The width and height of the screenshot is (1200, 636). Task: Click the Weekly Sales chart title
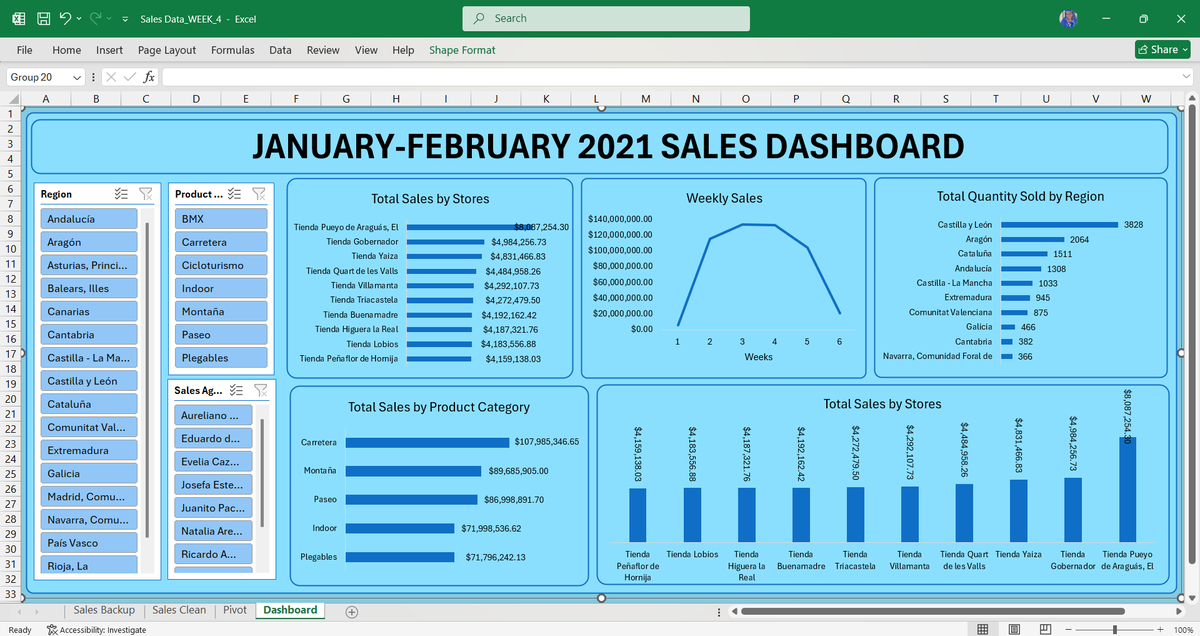724,198
